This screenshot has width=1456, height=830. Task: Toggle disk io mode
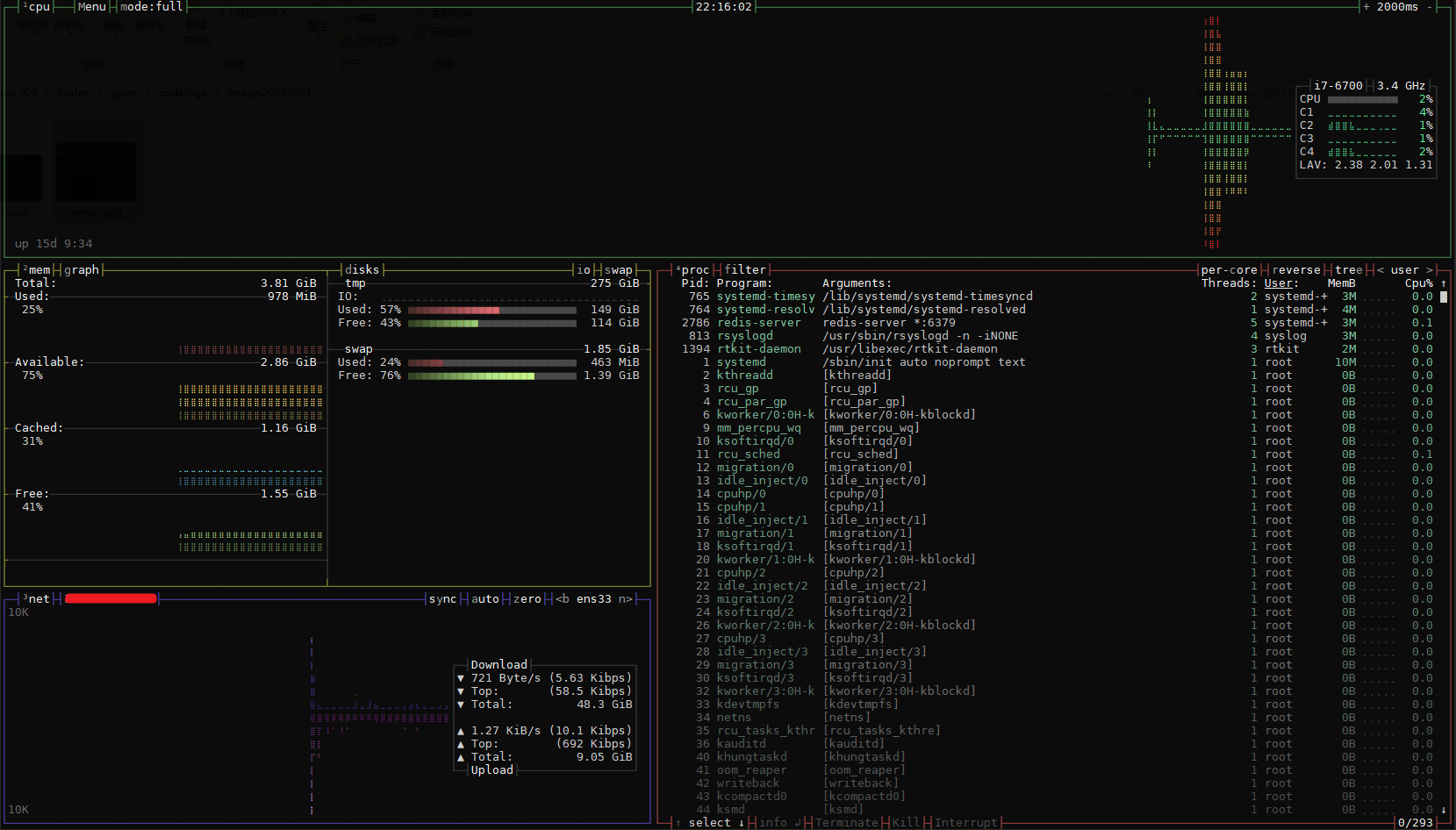point(584,270)
